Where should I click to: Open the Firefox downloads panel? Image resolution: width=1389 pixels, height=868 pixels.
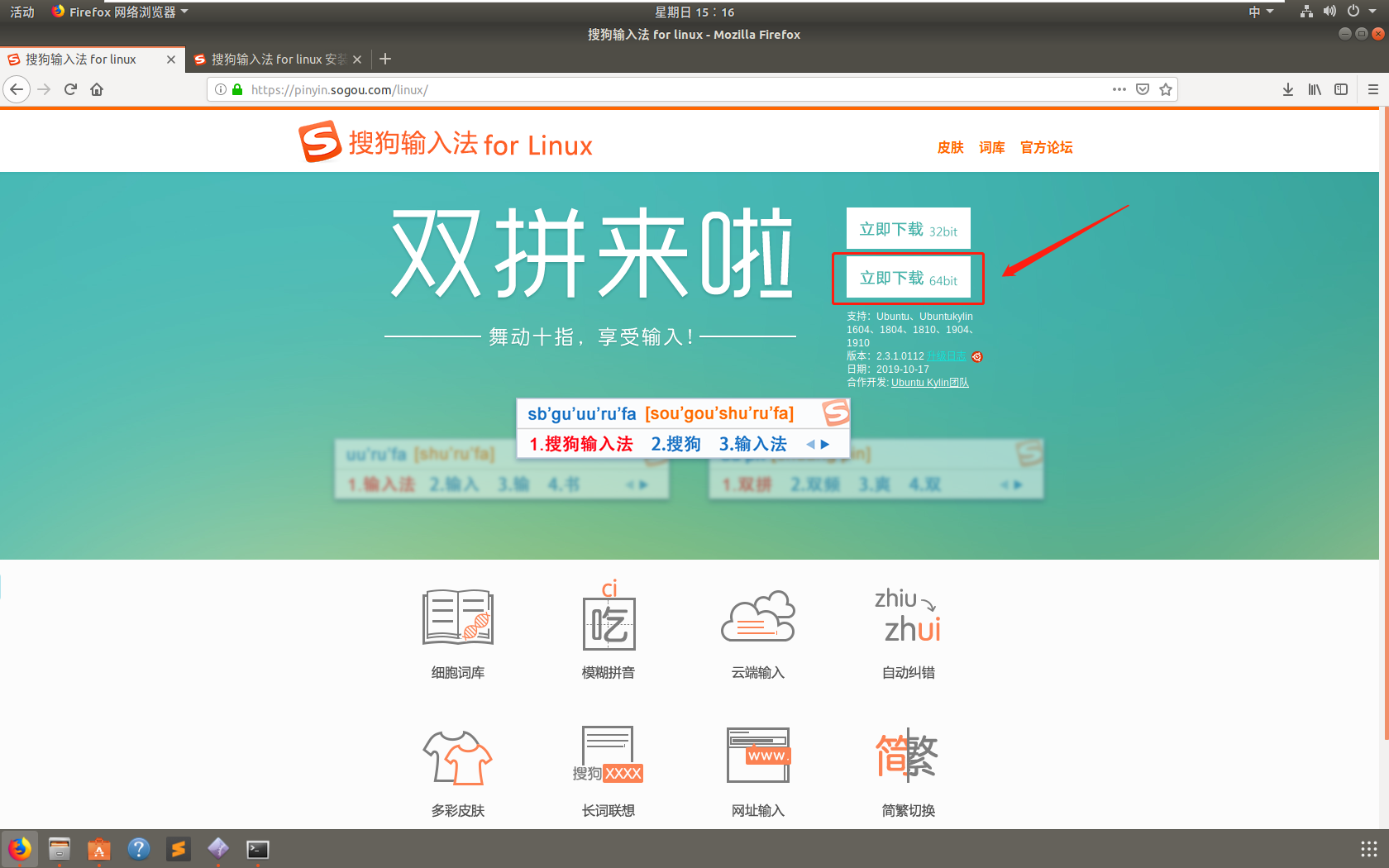1288,89
